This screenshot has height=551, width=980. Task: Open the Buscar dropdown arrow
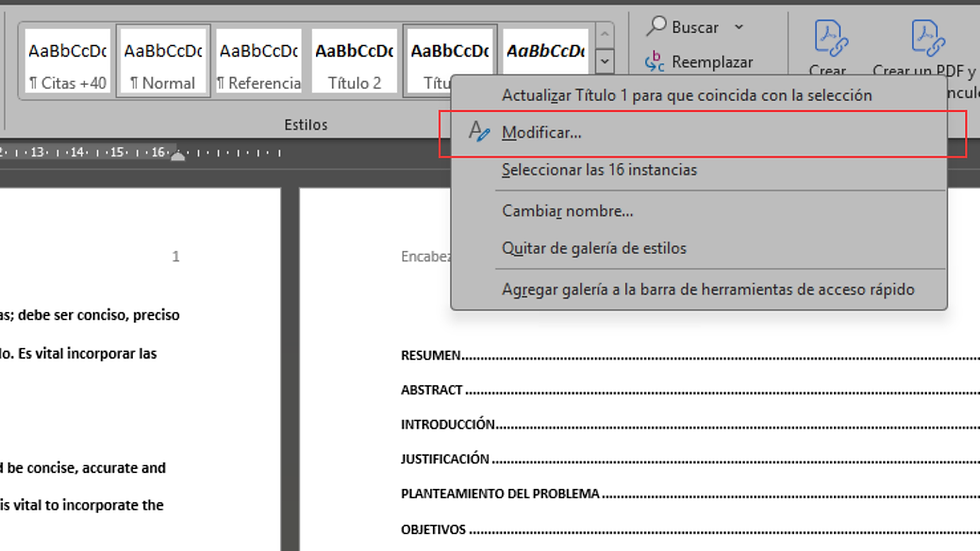[739, 27]
